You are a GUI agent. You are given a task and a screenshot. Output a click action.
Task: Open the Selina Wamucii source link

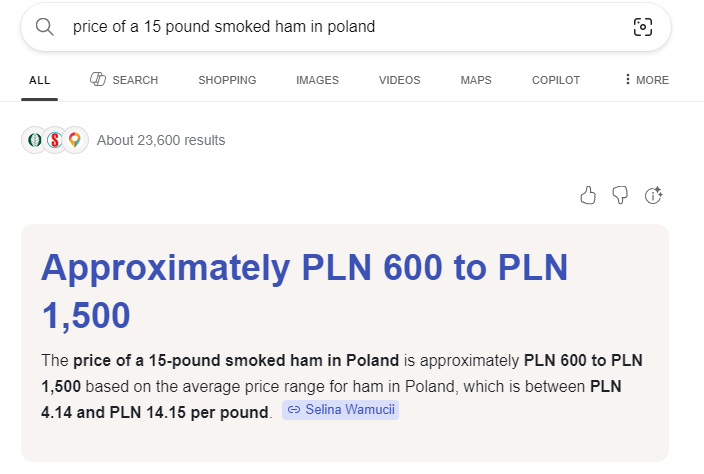[x=341, y=409]
